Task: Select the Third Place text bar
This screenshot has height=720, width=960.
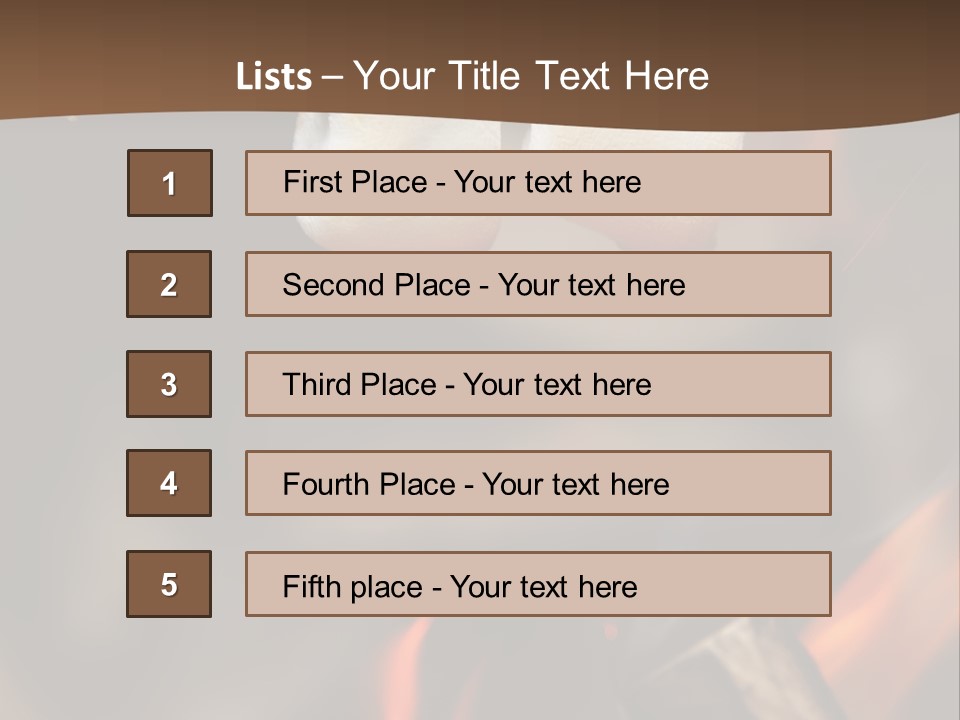Action: click(538, 384)
